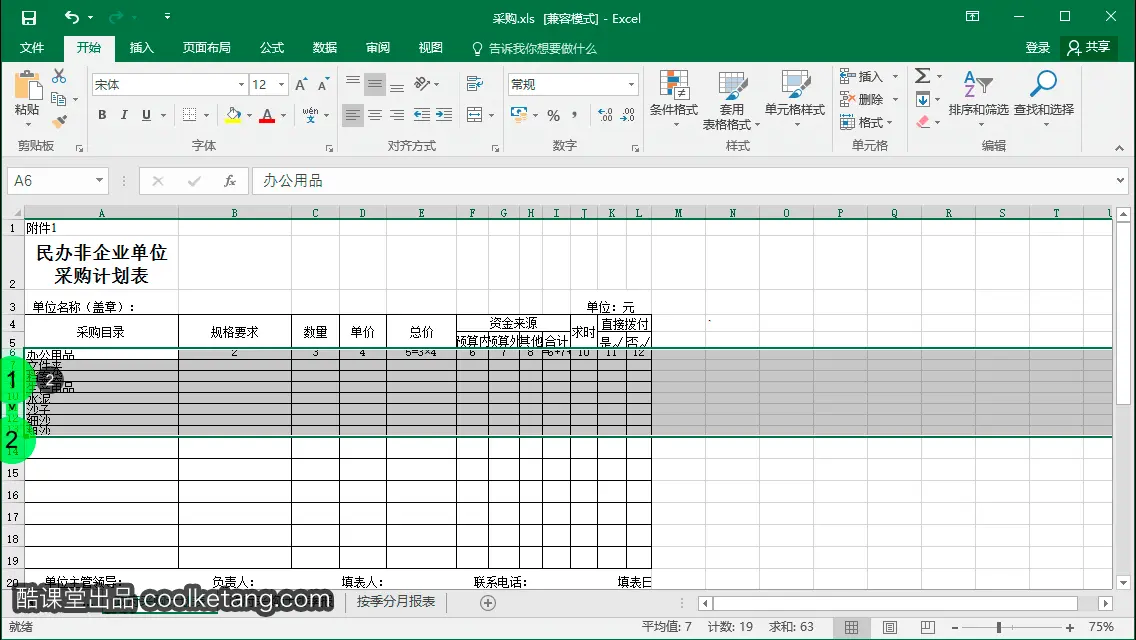The image size is (1136, 640).
Task: Undo the last action
Action: [72, 17]
